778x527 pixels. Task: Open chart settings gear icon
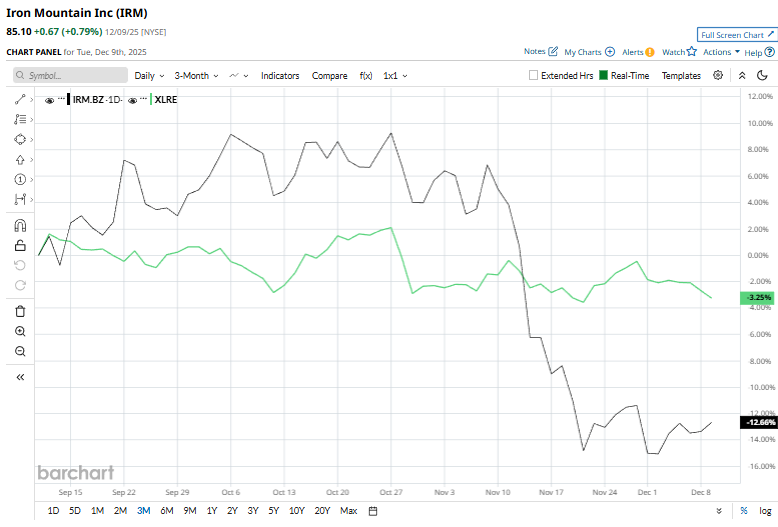(x=718, y=75)
